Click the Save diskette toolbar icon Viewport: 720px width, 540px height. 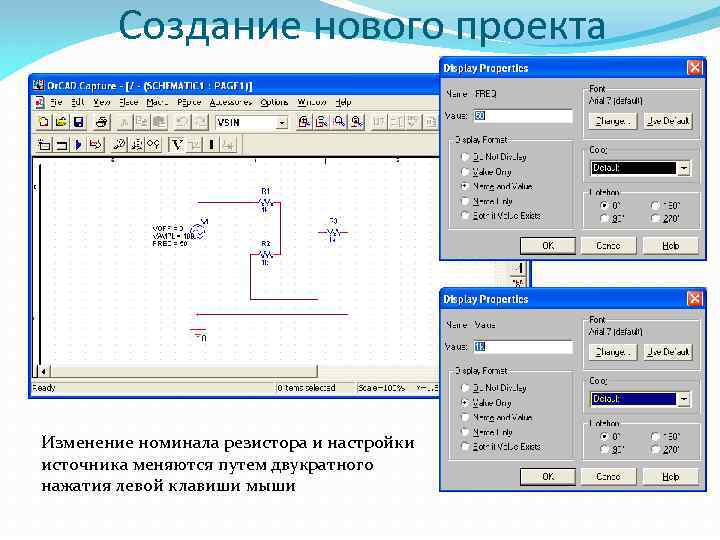point(79,122)
